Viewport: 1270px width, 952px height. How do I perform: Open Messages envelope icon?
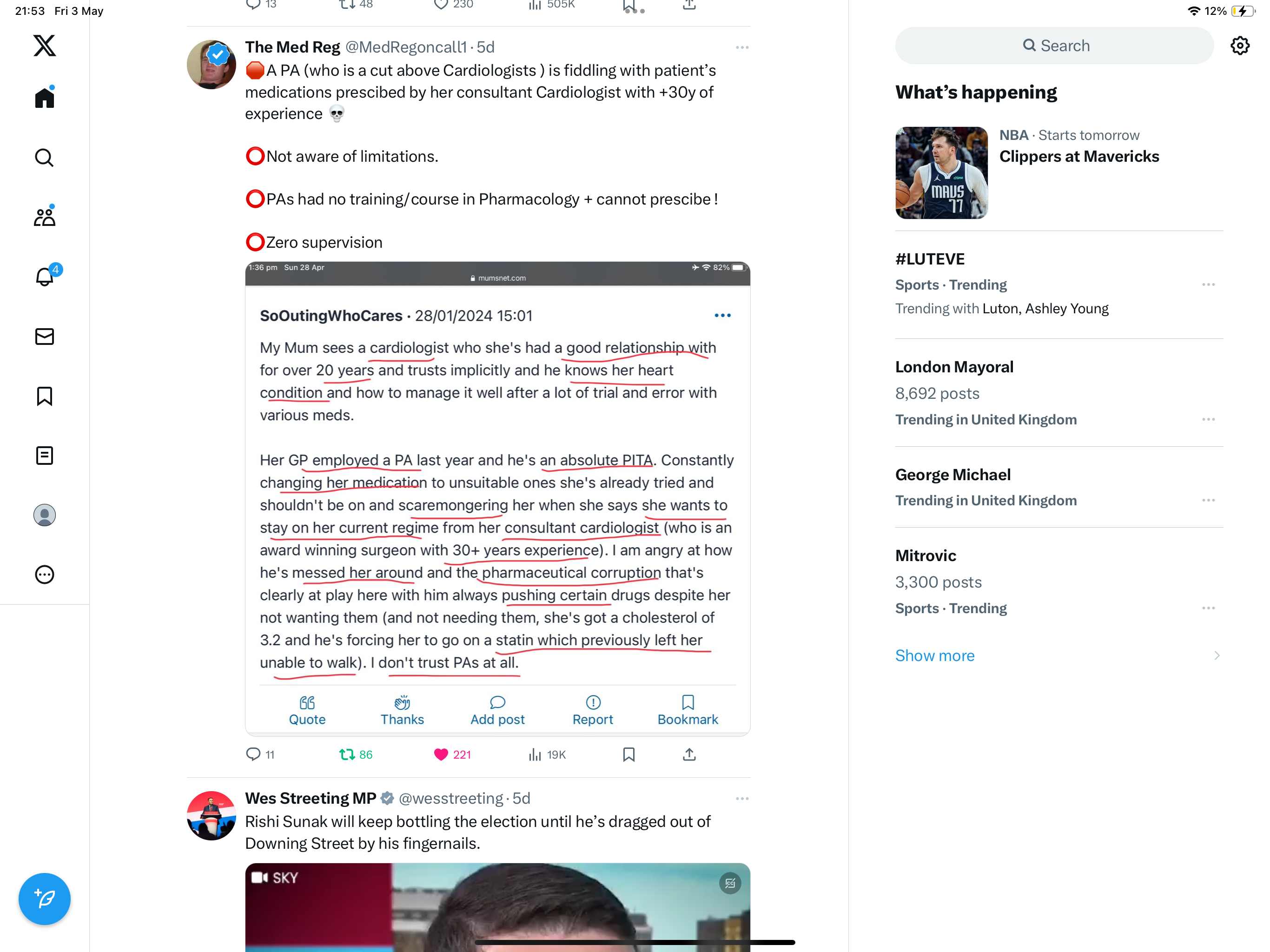(44, 336)
